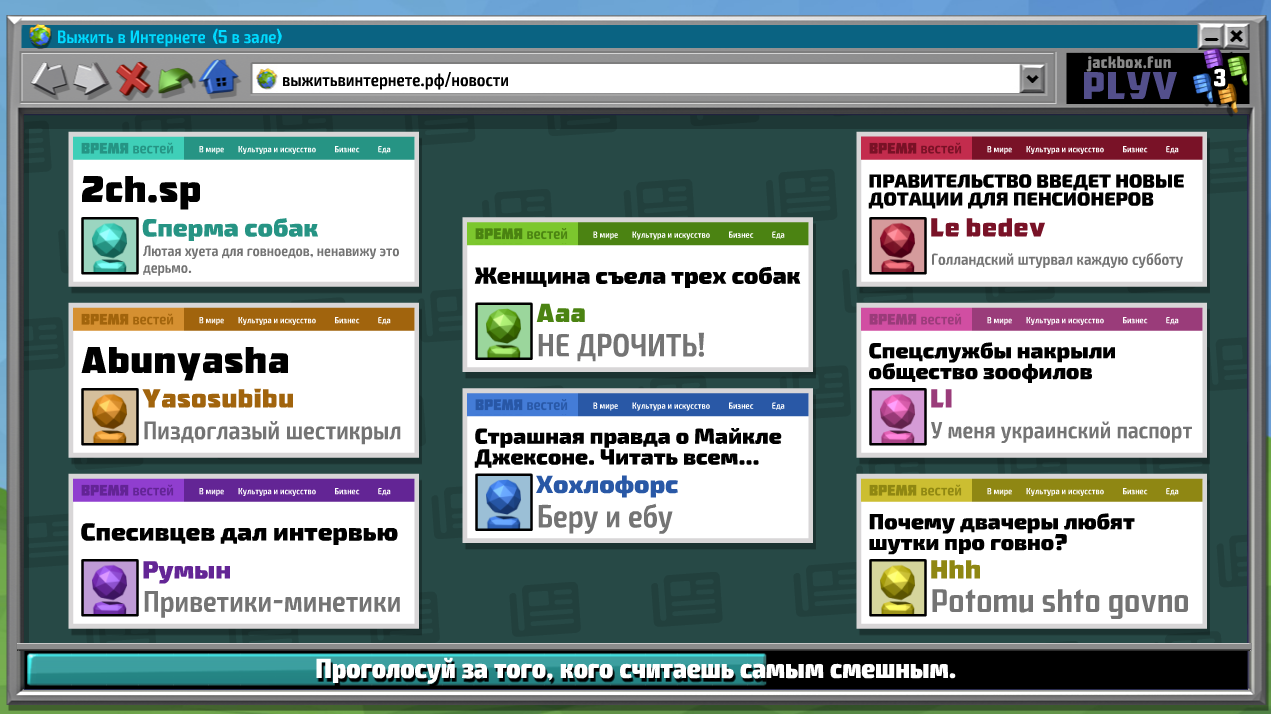Select Страшная правда о Майкле Джексоне headline
1271x714 pixels.
[x=628, y=448]
